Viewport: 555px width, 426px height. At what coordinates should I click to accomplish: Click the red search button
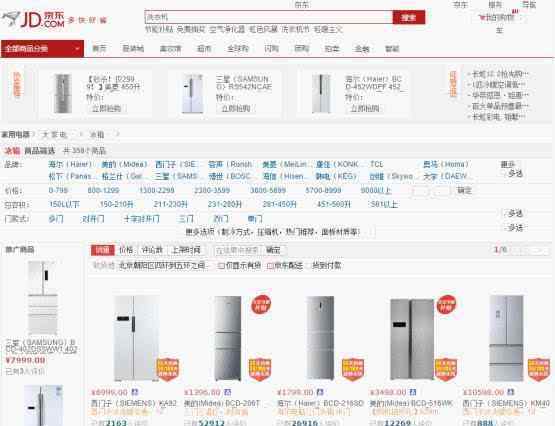click(x=409, y=17)
